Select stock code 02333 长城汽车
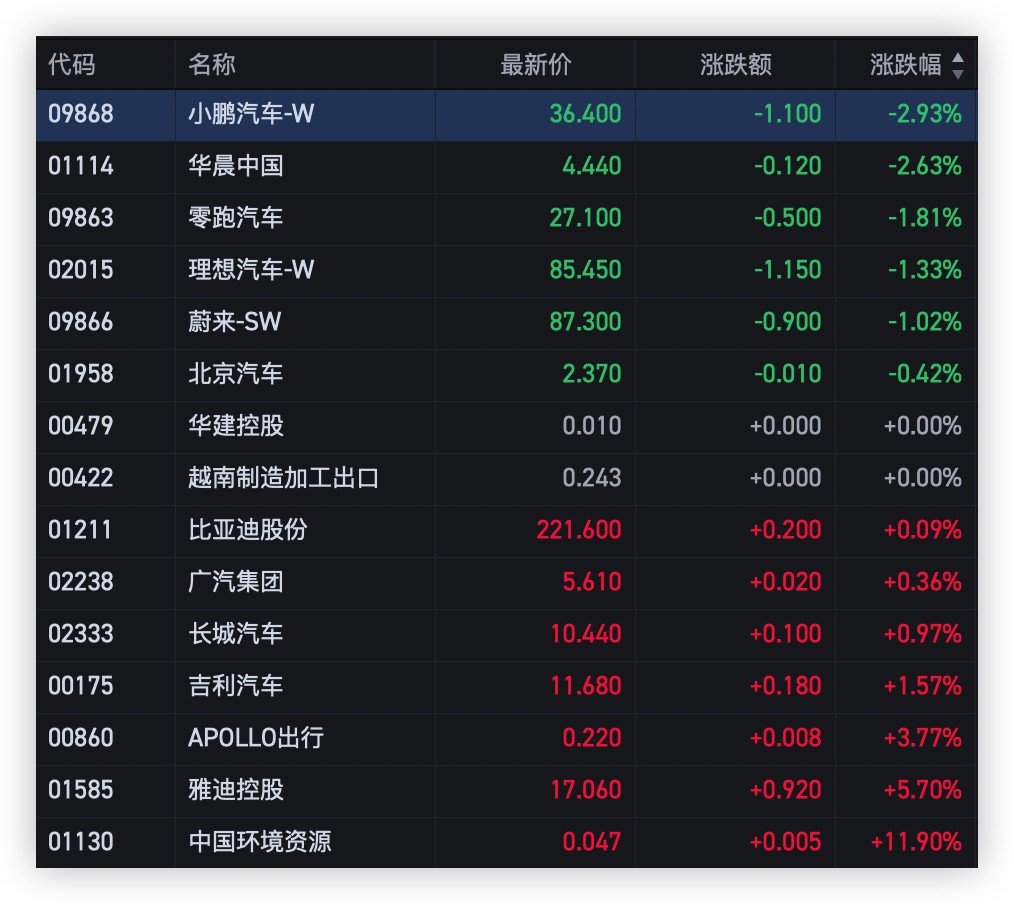This screenshot has width=1014, height=904. pos(81,634)
